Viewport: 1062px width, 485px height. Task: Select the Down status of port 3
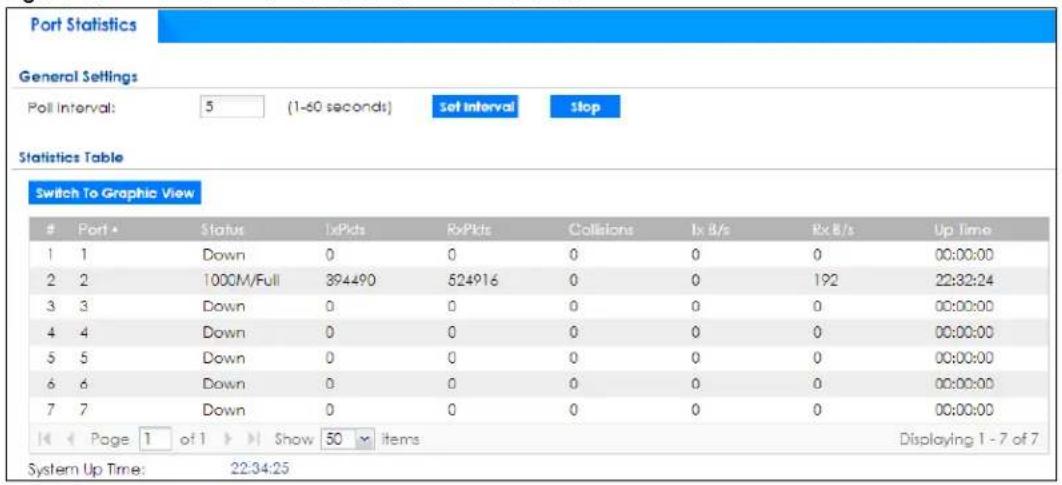223,307
